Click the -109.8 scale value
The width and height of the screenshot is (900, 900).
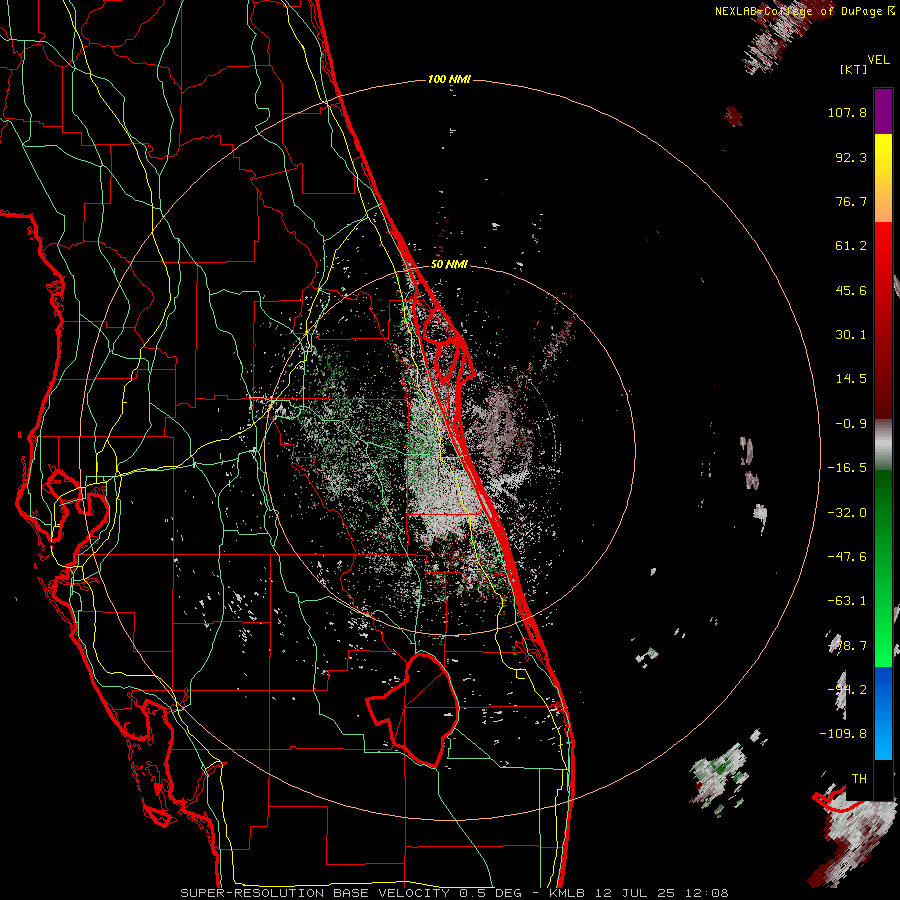(843, 734)
